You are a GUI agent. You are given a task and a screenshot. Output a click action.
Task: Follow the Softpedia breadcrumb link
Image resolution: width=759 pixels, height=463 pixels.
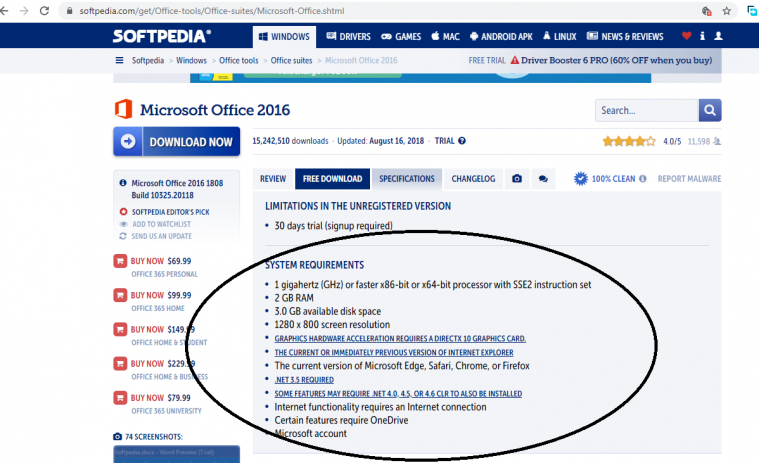tap(148, 60)
